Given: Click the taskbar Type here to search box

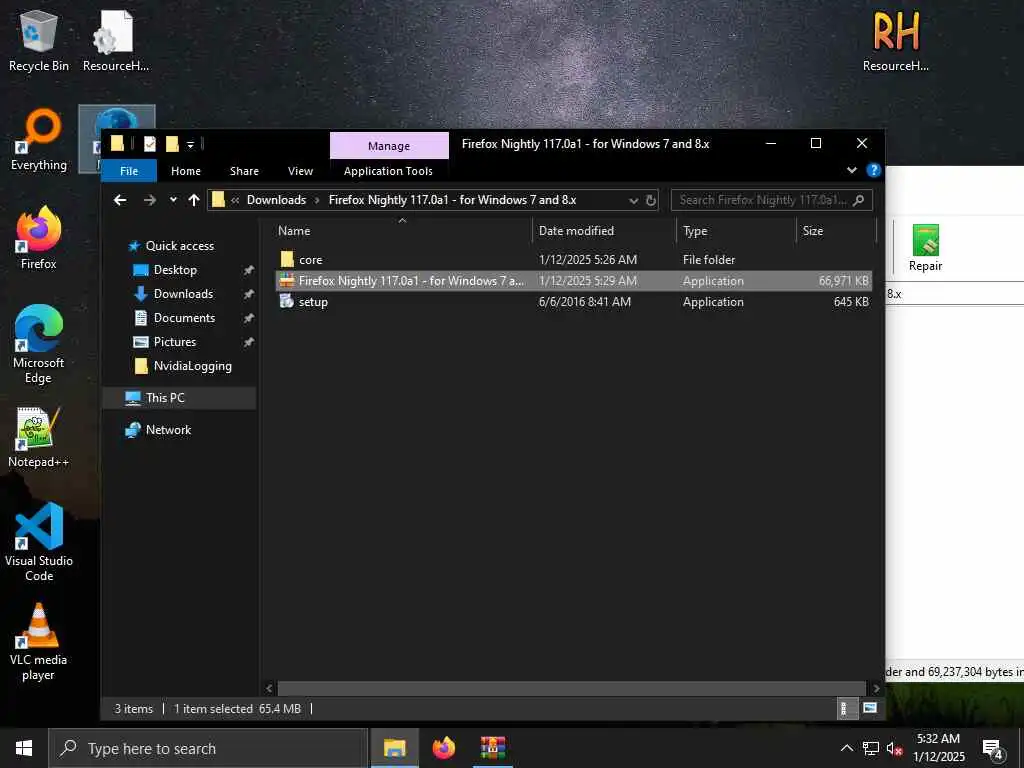Looking at the screenshot, I should tap(208, 748).
